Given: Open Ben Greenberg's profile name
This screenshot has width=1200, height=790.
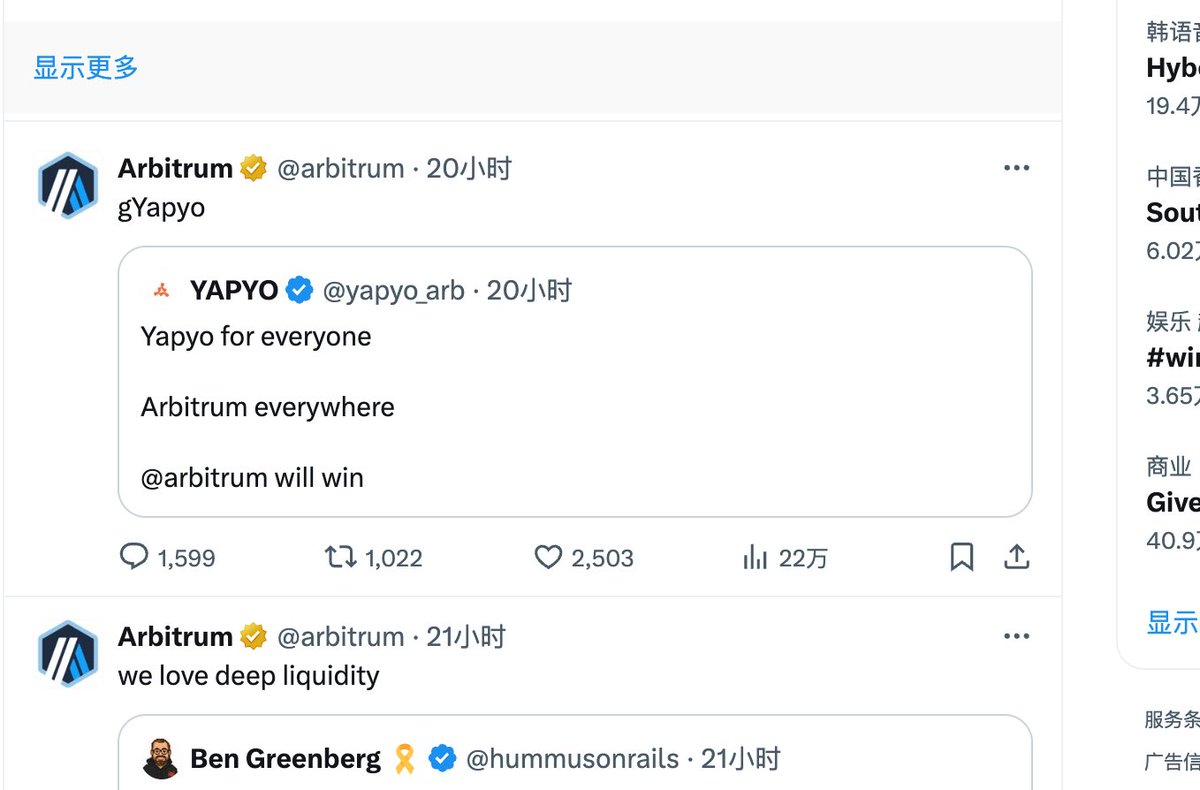Looking at the screenshot, I should tap(285, 759).
